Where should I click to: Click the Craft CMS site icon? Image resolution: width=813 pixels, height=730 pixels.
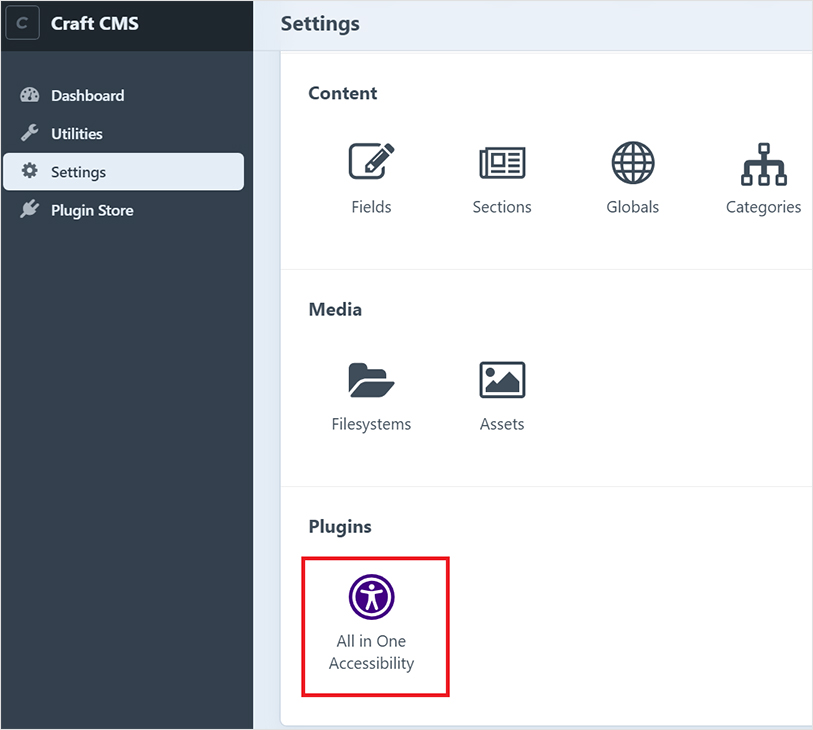22,23
